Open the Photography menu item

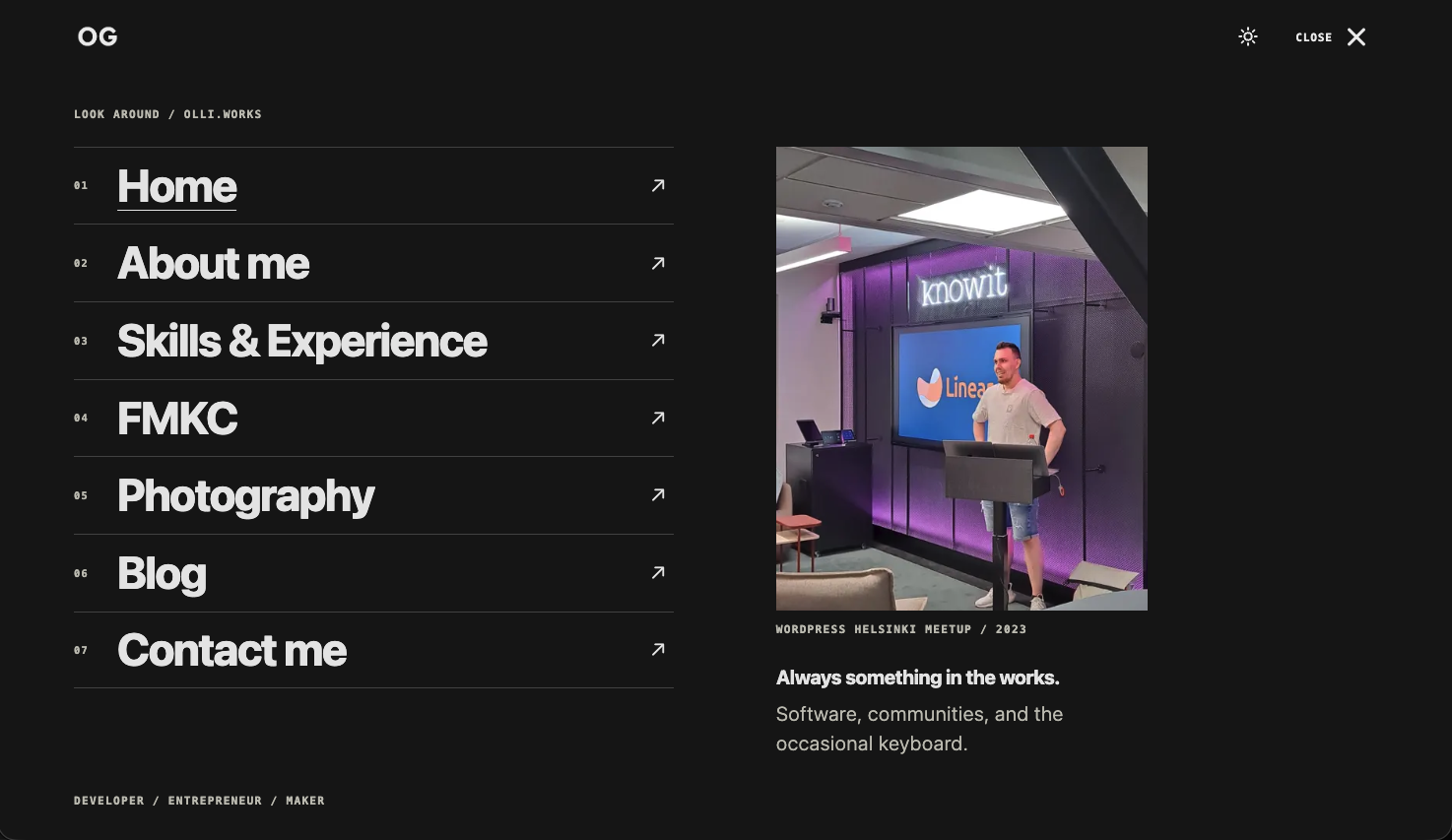click(x=246, y=495)
